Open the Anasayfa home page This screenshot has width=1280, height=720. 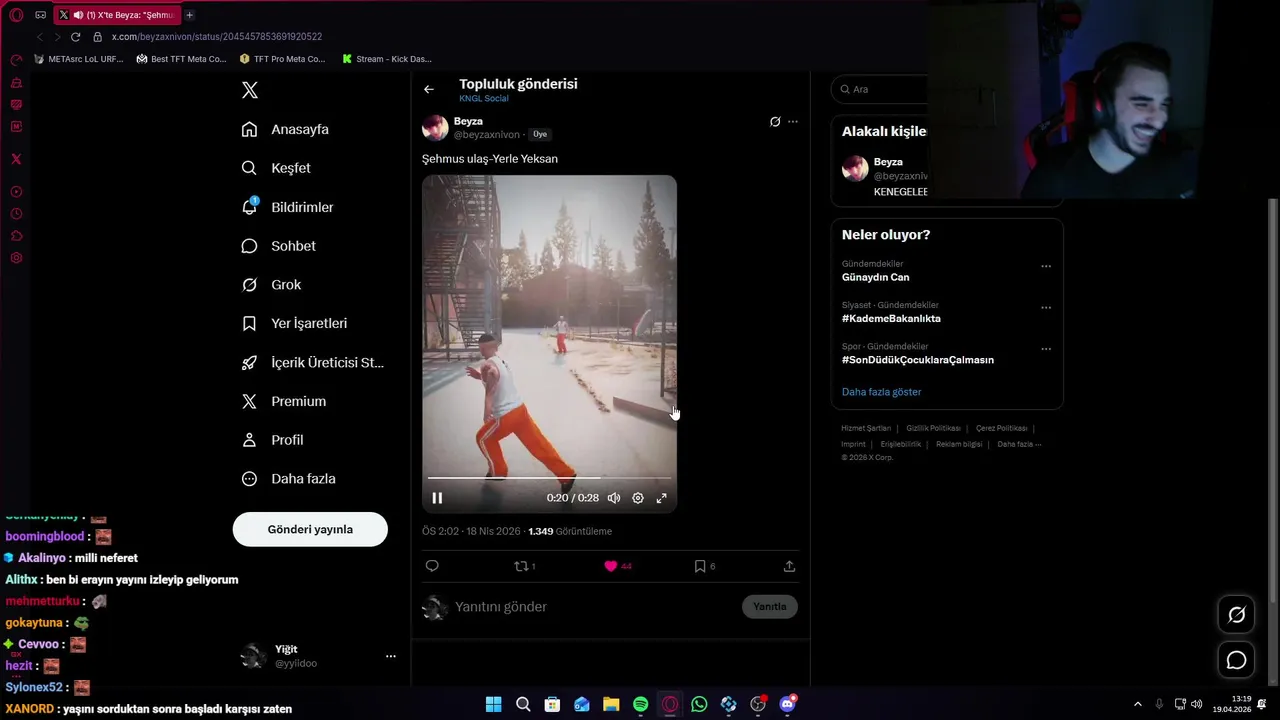pos(285,129)
